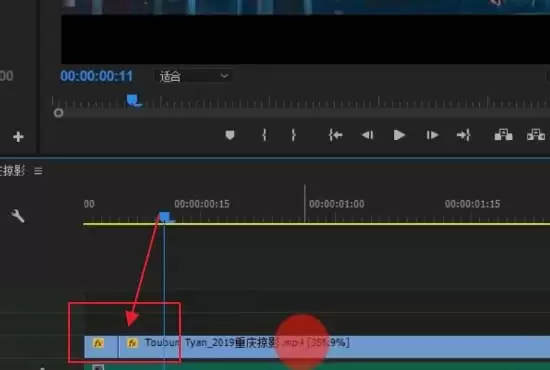Viewport: 550px width, 370px height.
Task: Step forward one frame
Action: coord(432,135)
